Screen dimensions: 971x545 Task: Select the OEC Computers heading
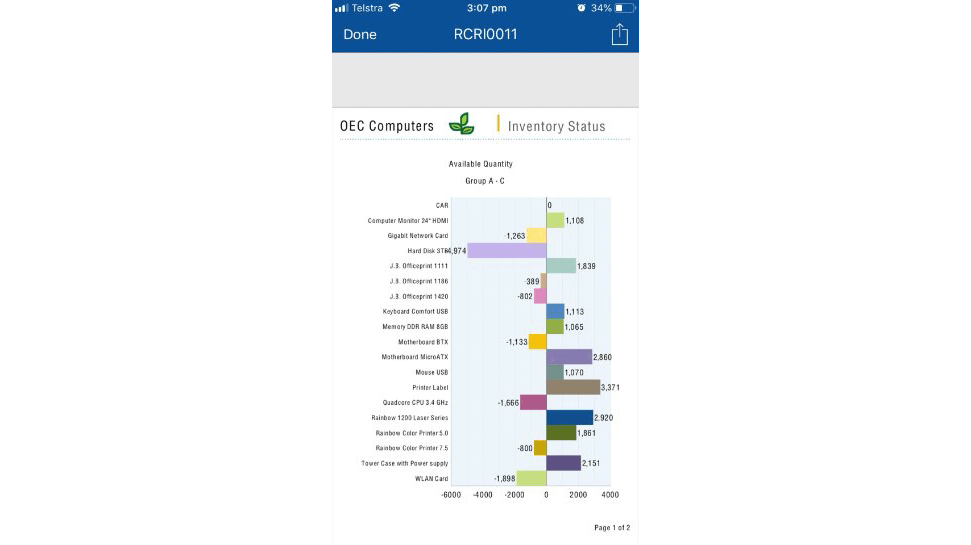coord(387,126)
